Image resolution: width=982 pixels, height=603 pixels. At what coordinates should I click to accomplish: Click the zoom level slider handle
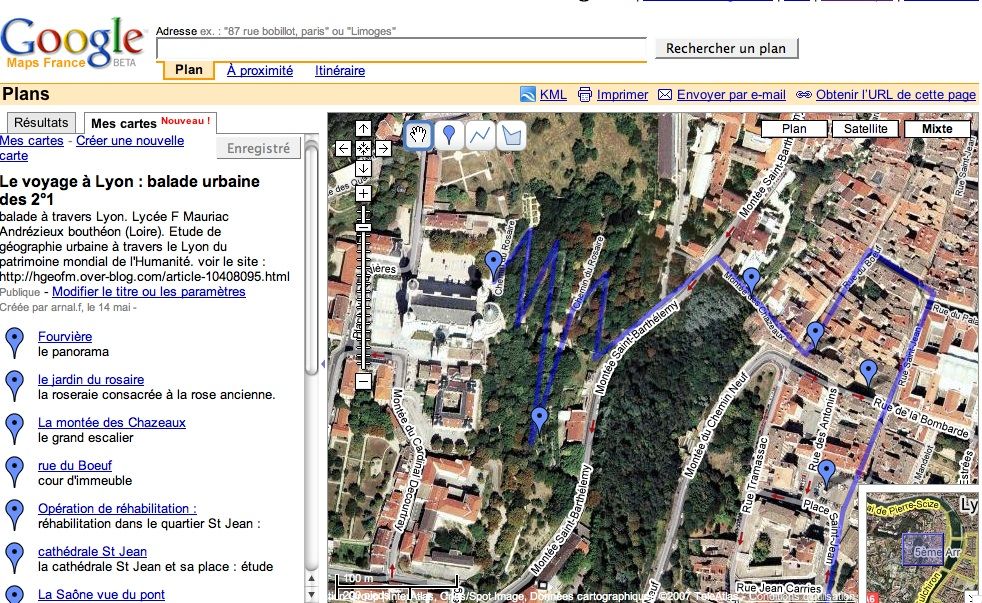363,227
